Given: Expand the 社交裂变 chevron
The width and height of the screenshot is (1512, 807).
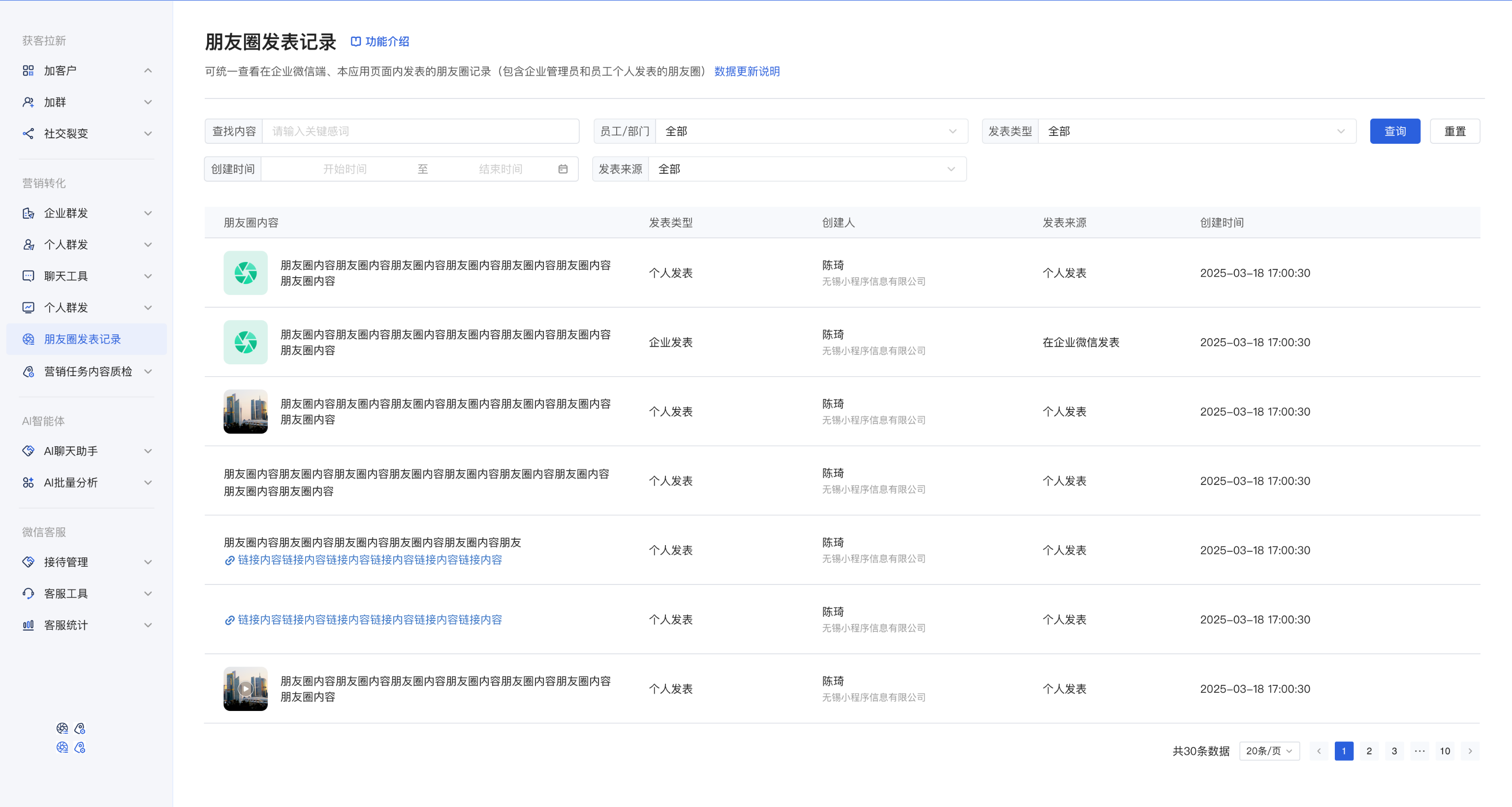Looking at the screenshot, I should pyautogui.click(x=148, y=133).
